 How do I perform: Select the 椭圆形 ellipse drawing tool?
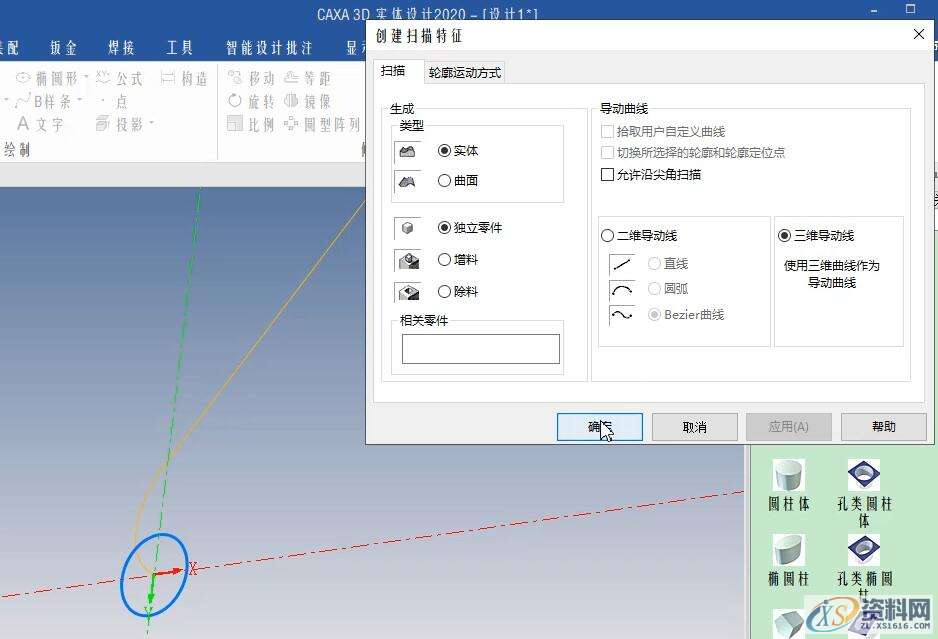coord(54,76)
